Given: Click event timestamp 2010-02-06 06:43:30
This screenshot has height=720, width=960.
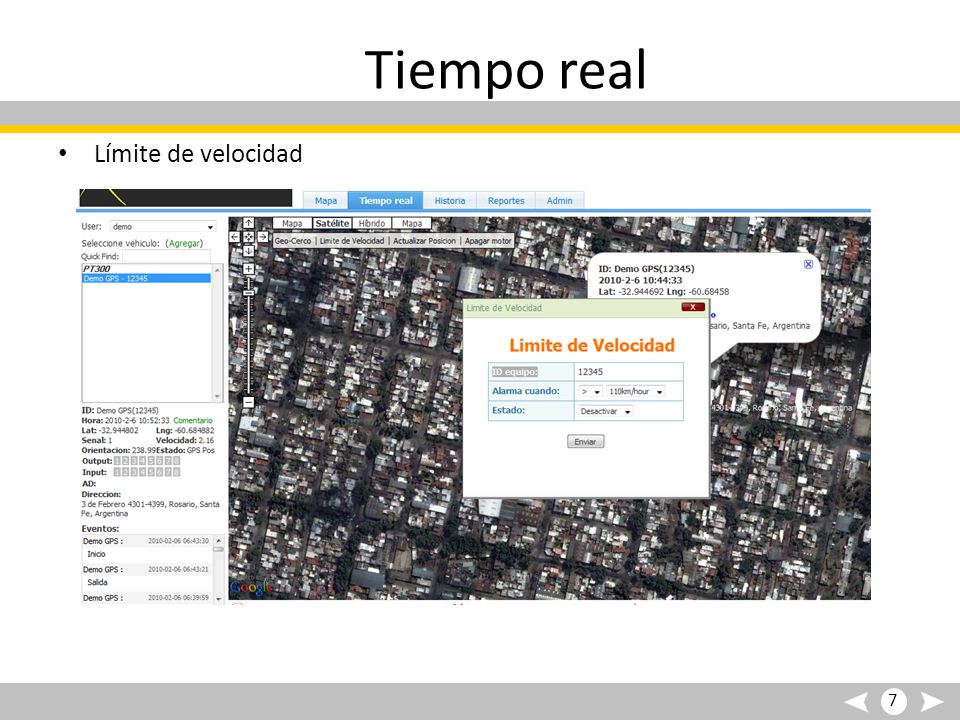Looking at the screenshot, I should pos(178,541).
